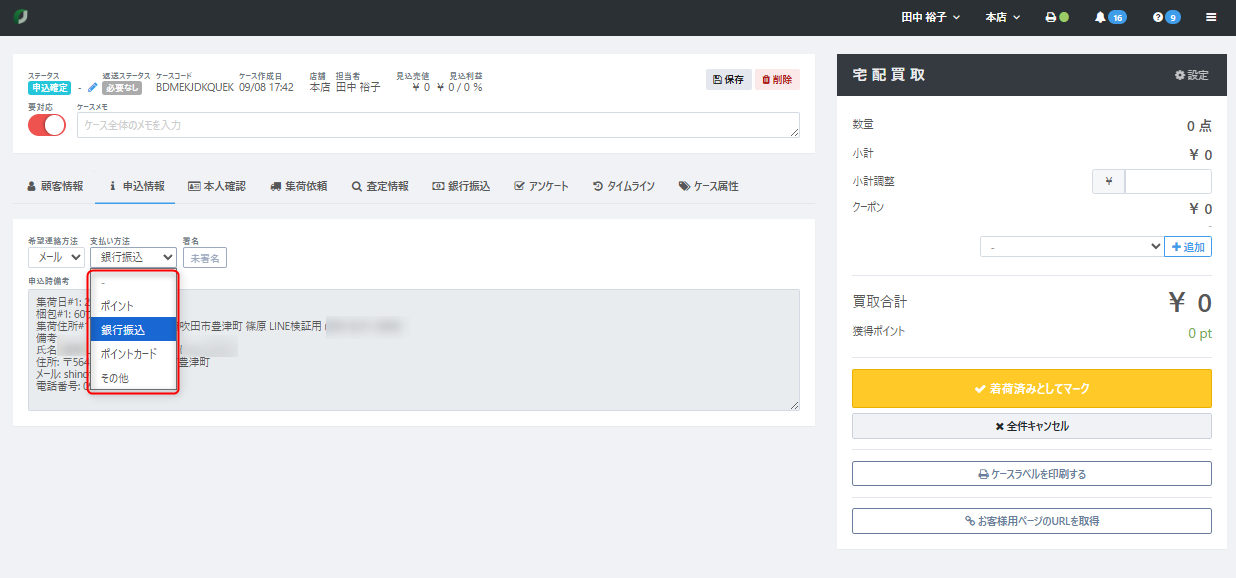Focus the 小計調整 amount field

1168,182
